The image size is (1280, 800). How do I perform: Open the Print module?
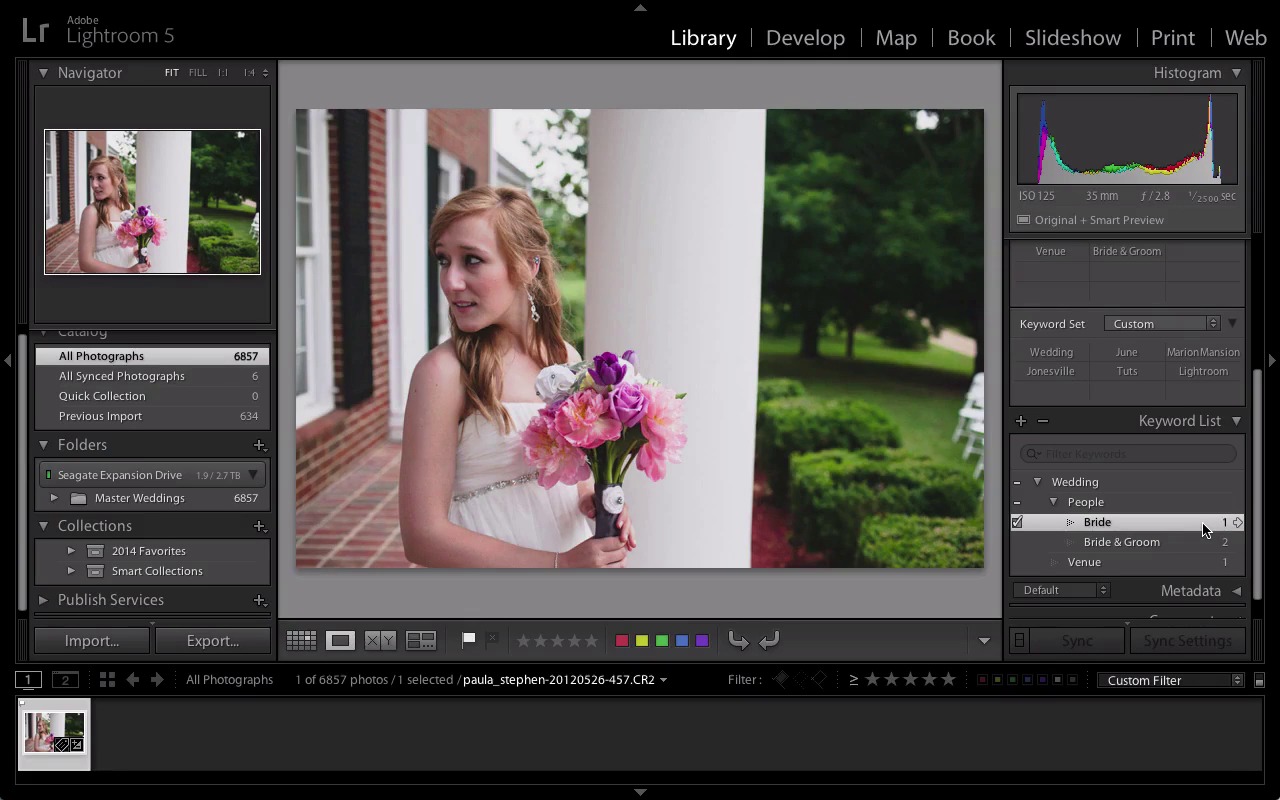(1172, 38)
